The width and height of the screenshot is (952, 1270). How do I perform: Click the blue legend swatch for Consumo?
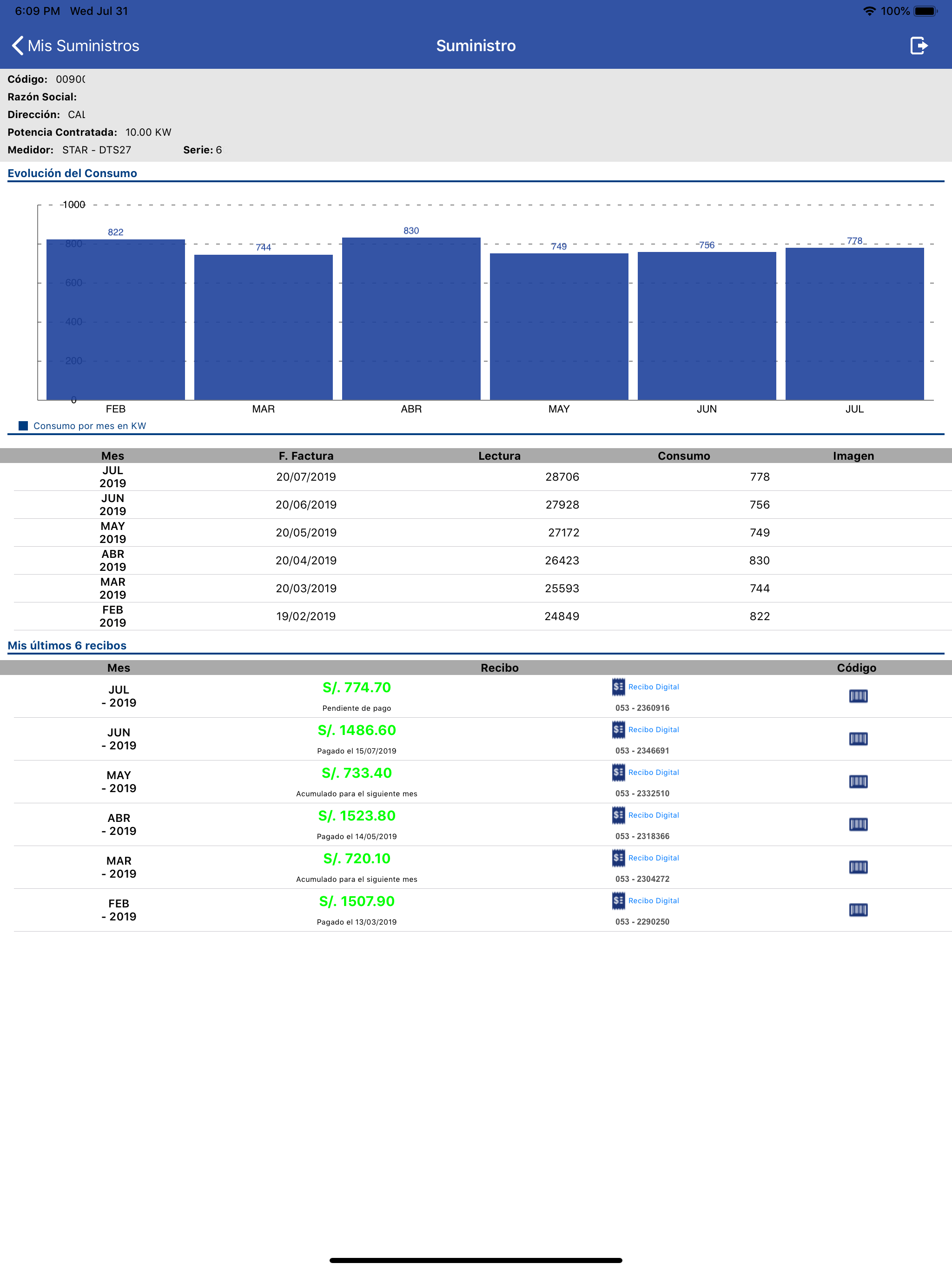[x=24, y=426]
